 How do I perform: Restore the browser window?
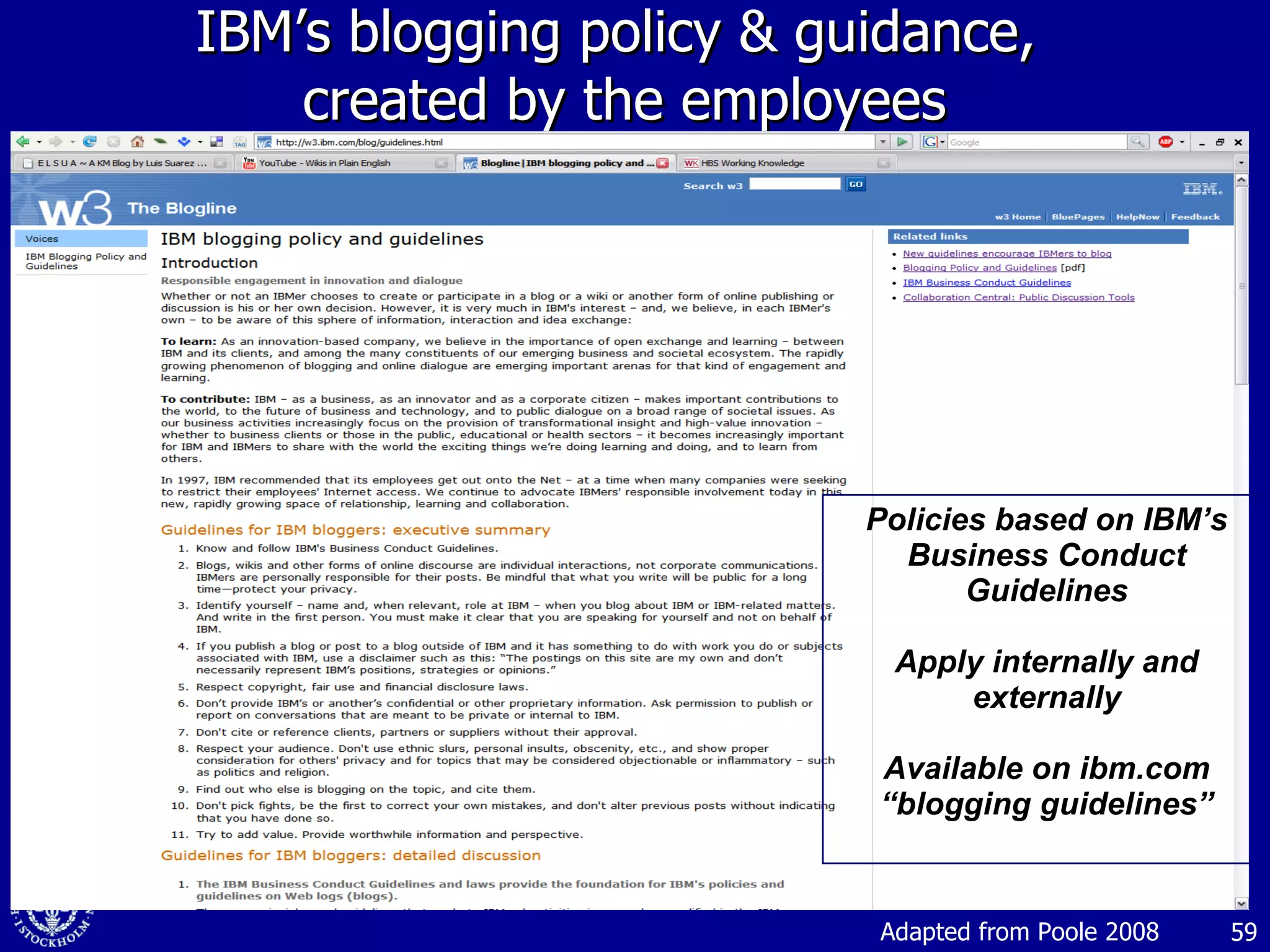click(x=1220, y=142)
